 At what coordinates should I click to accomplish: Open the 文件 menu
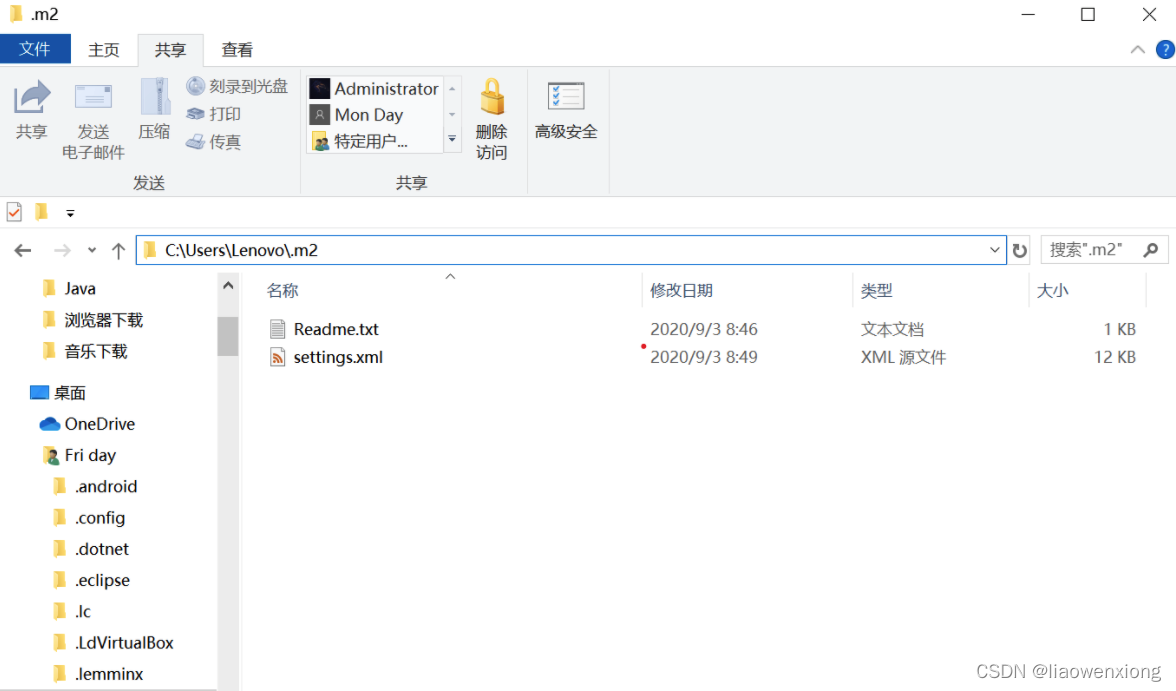pyautogui.click(x=35, y=49)
